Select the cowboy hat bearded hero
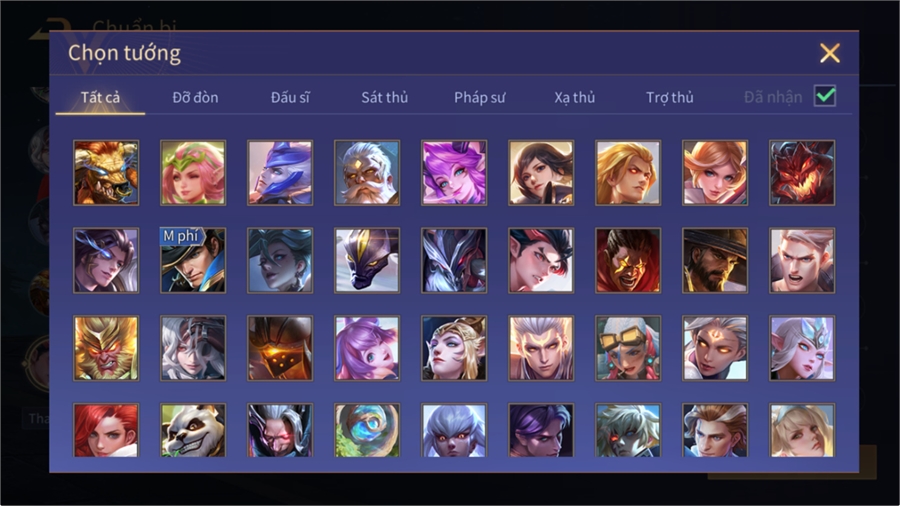Image resolution: width=900 pixels, height=506 pixels. 715,260
